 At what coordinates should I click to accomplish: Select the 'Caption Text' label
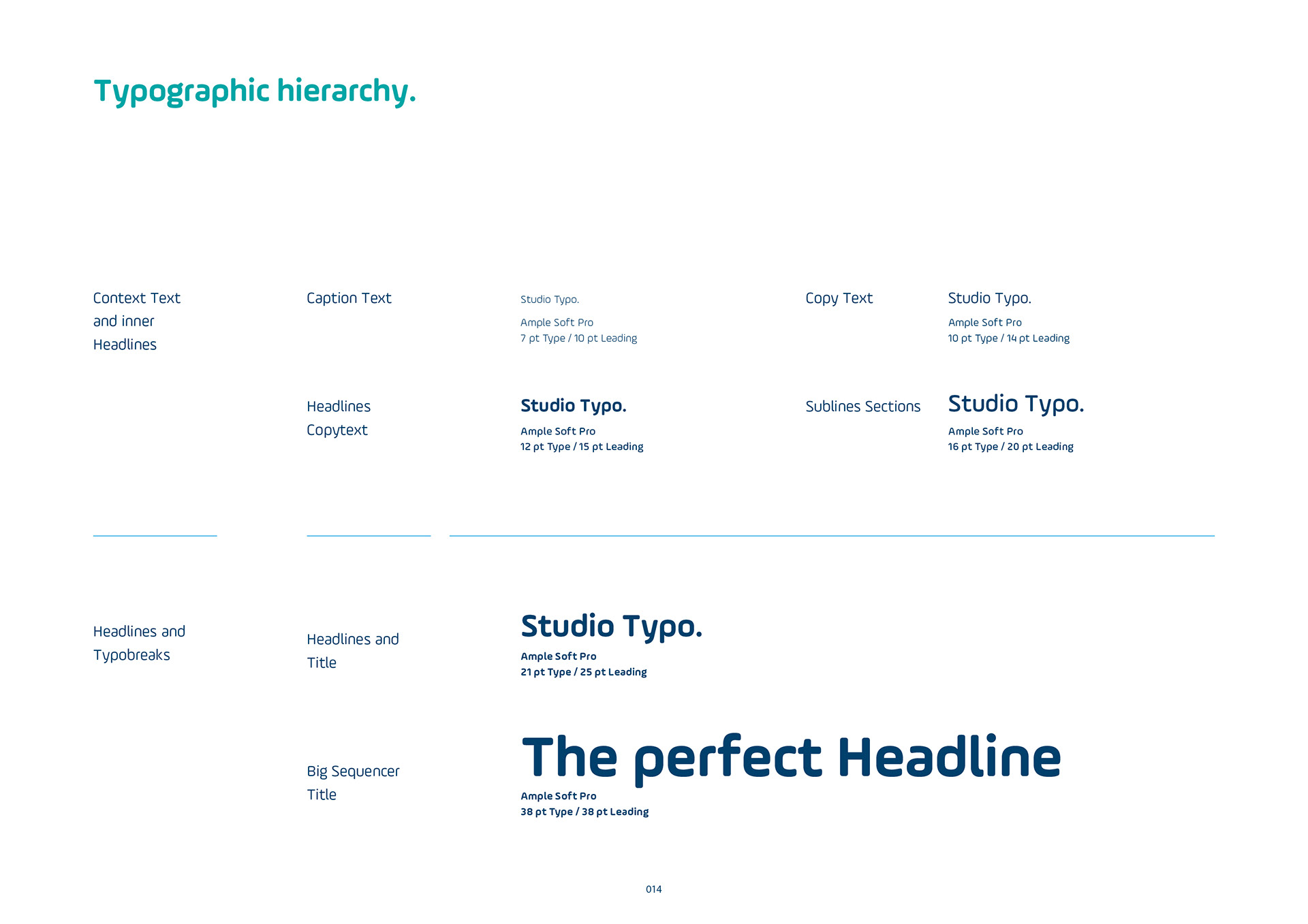pos(349,298)
